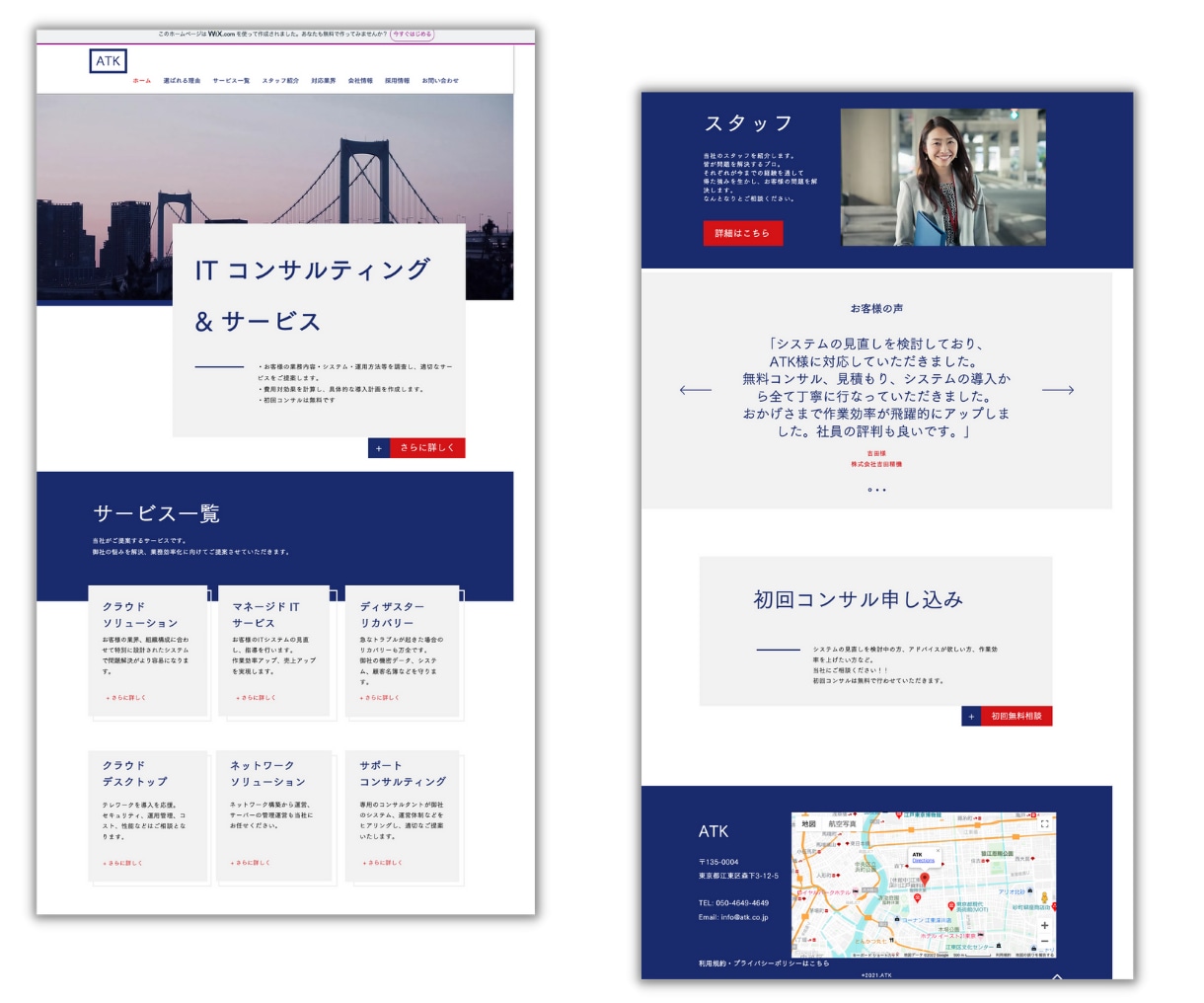Open the 選ばれる理由 menu item
1204x1003 pixels.
[x=182, y=81]
